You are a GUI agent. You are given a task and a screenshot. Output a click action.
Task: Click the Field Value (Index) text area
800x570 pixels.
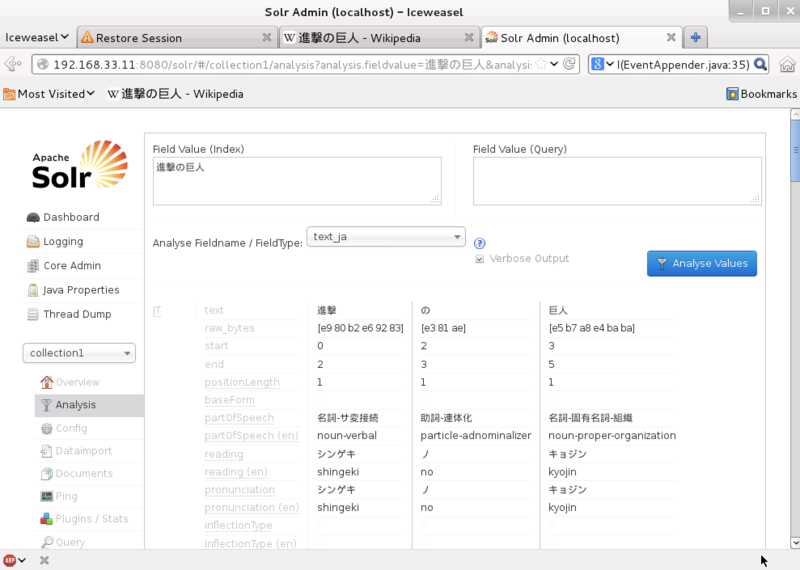[297, 181]
